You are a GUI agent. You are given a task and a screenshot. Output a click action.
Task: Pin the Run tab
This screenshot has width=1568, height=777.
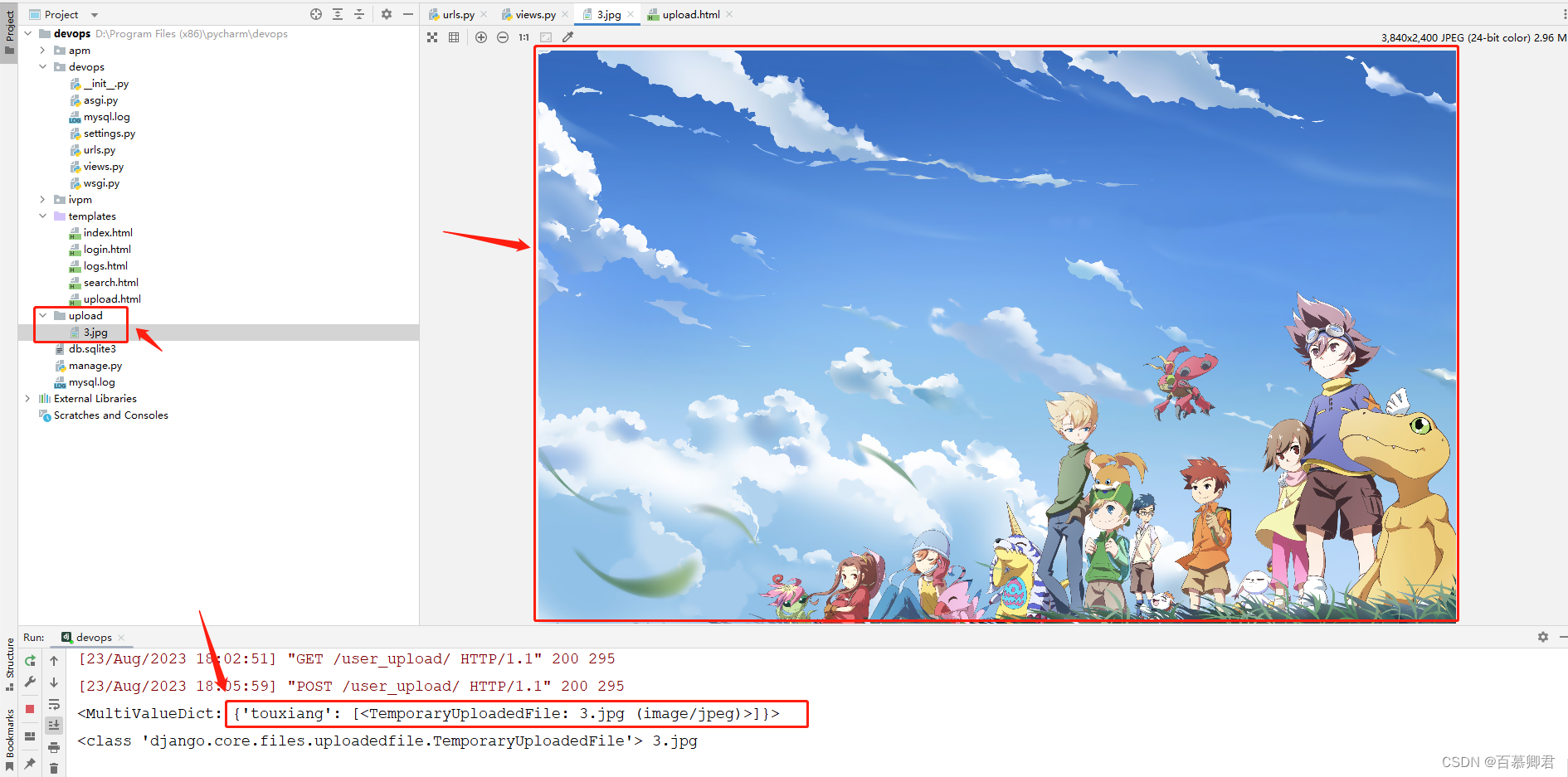tap(30, 763)
